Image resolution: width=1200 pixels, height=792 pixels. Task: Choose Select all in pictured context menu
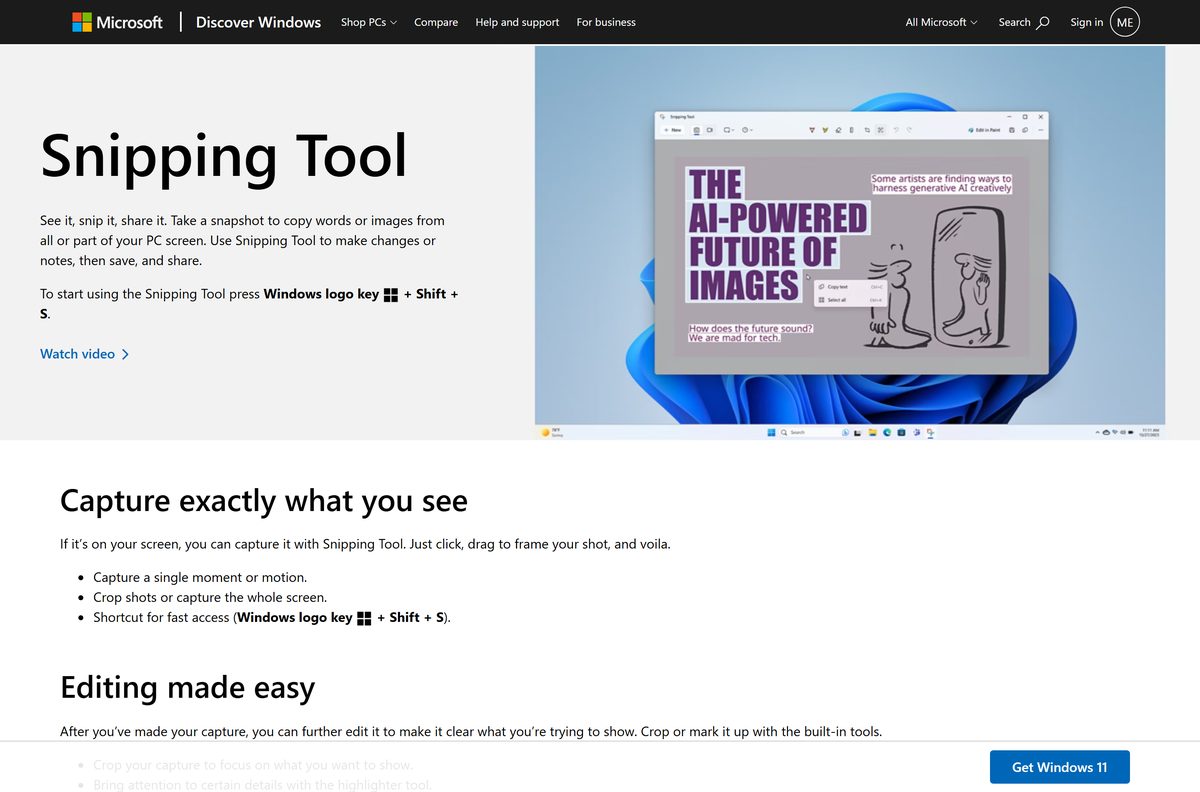coord(850,300)
